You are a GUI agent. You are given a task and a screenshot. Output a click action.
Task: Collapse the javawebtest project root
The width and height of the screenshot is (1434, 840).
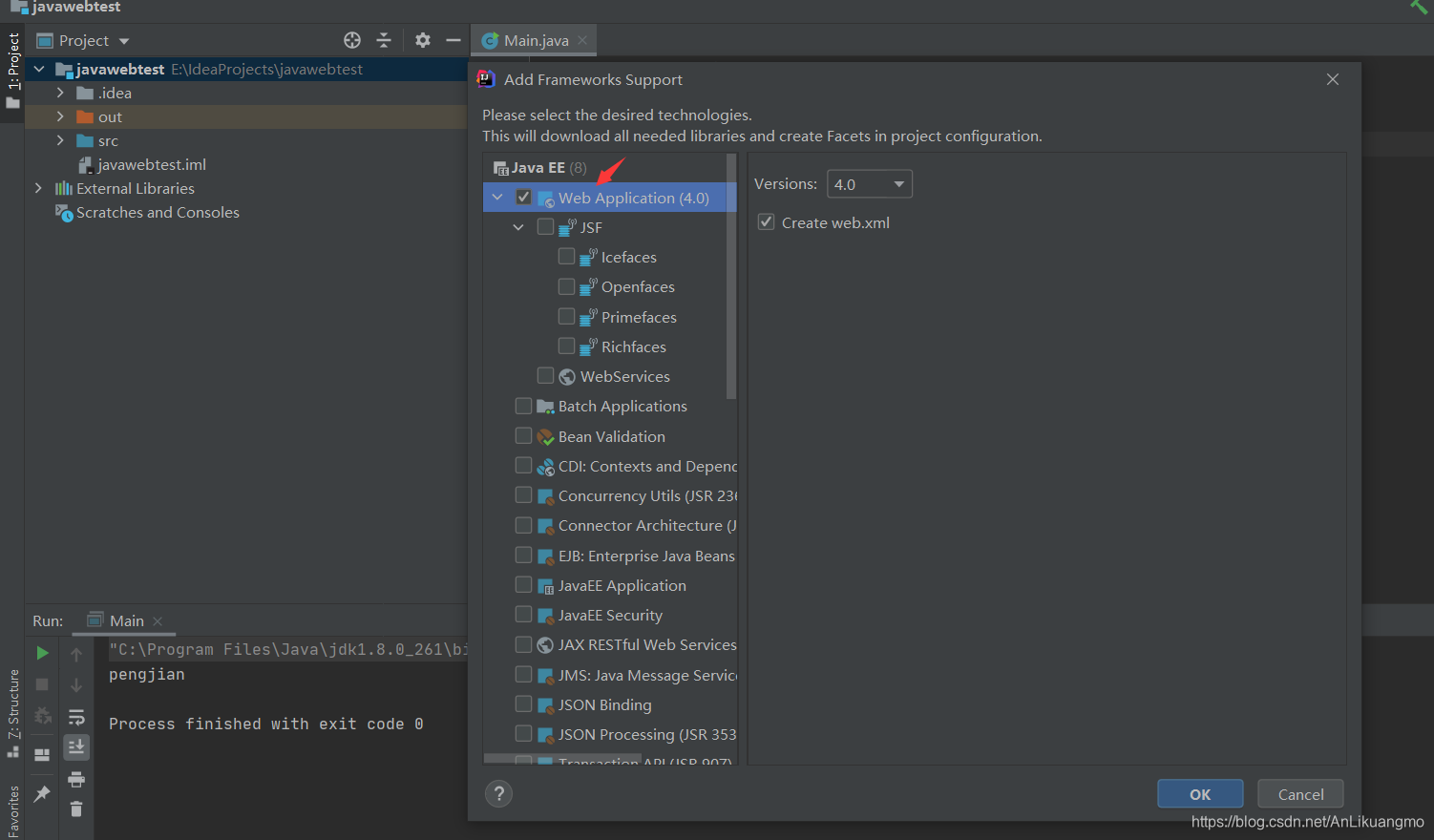tap(39, 69)
